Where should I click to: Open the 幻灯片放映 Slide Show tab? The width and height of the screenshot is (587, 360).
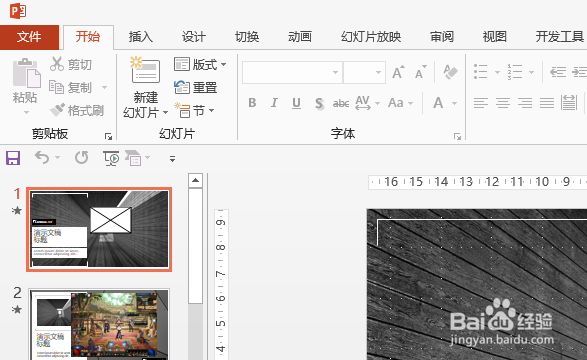click(x=371, y=37)
